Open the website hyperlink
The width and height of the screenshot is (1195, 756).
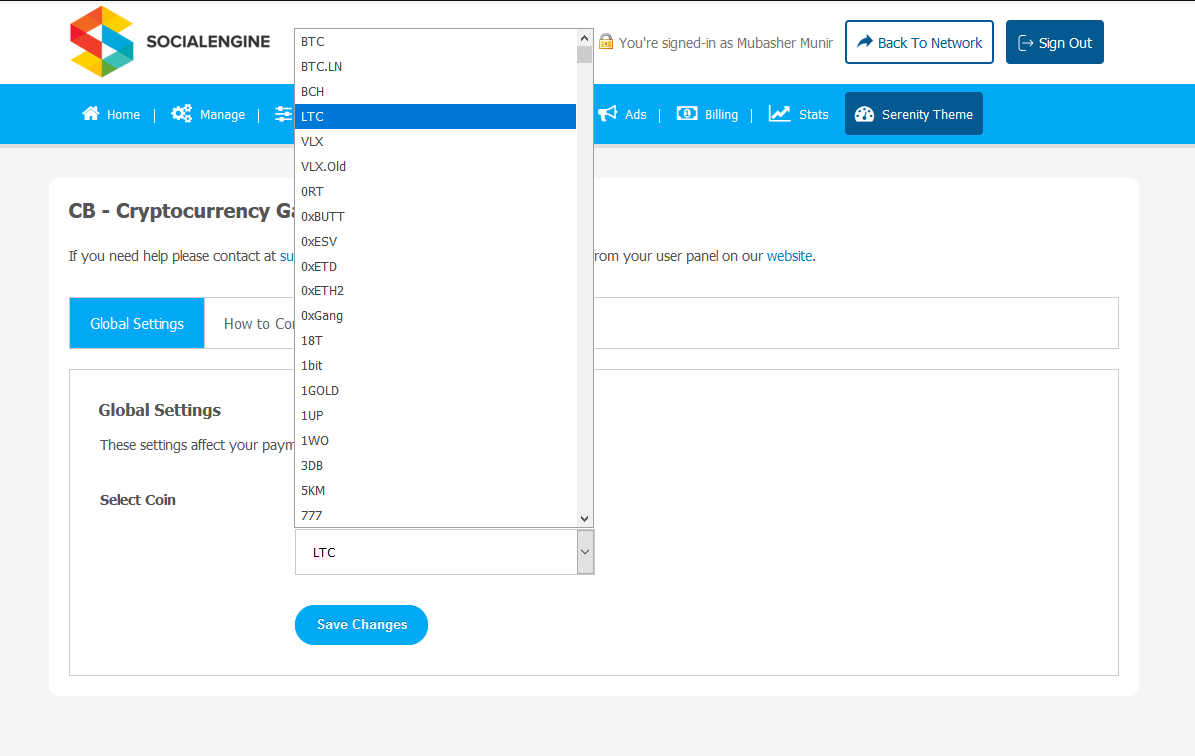(789, 256)
